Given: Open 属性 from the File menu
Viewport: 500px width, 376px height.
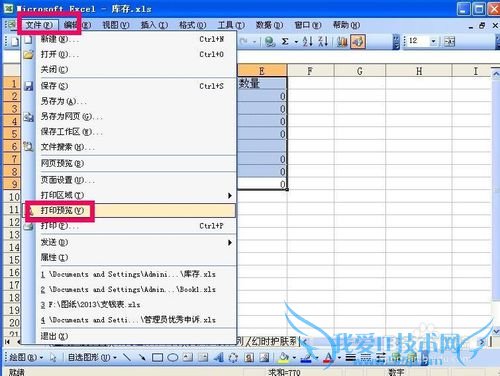Looking at the screenshot, I should tap(129, 257).
